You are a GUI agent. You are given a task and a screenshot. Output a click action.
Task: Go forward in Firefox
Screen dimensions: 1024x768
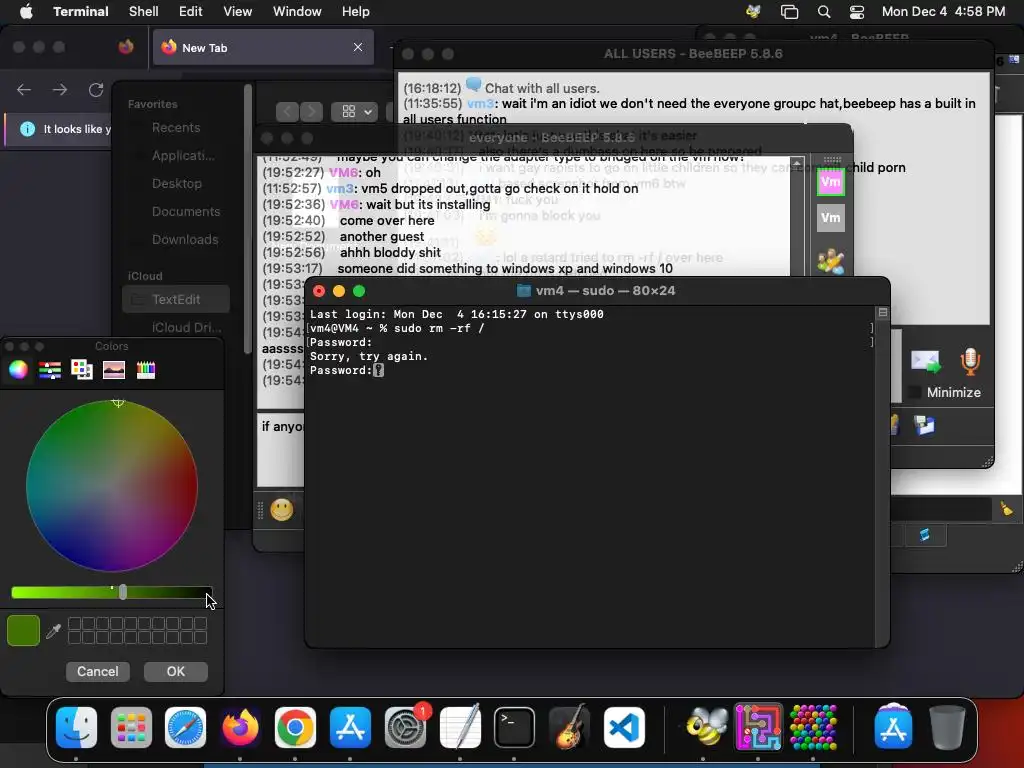60,89
